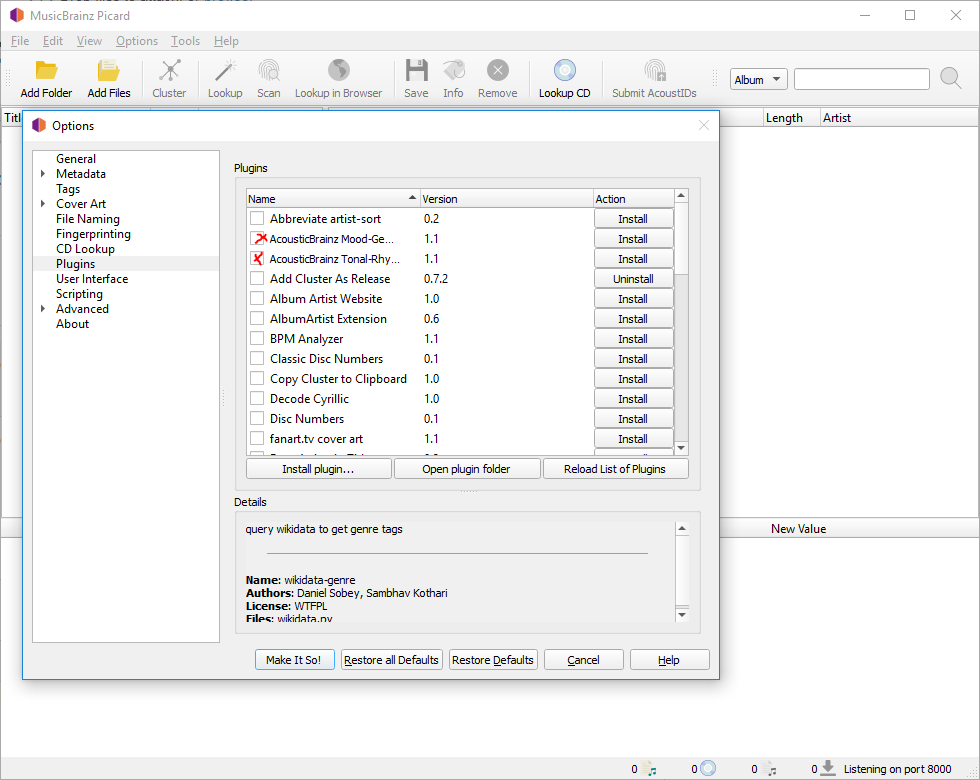Viewport: 980px width, 780px height.
Task: Open the File menu
Action: 20,41
